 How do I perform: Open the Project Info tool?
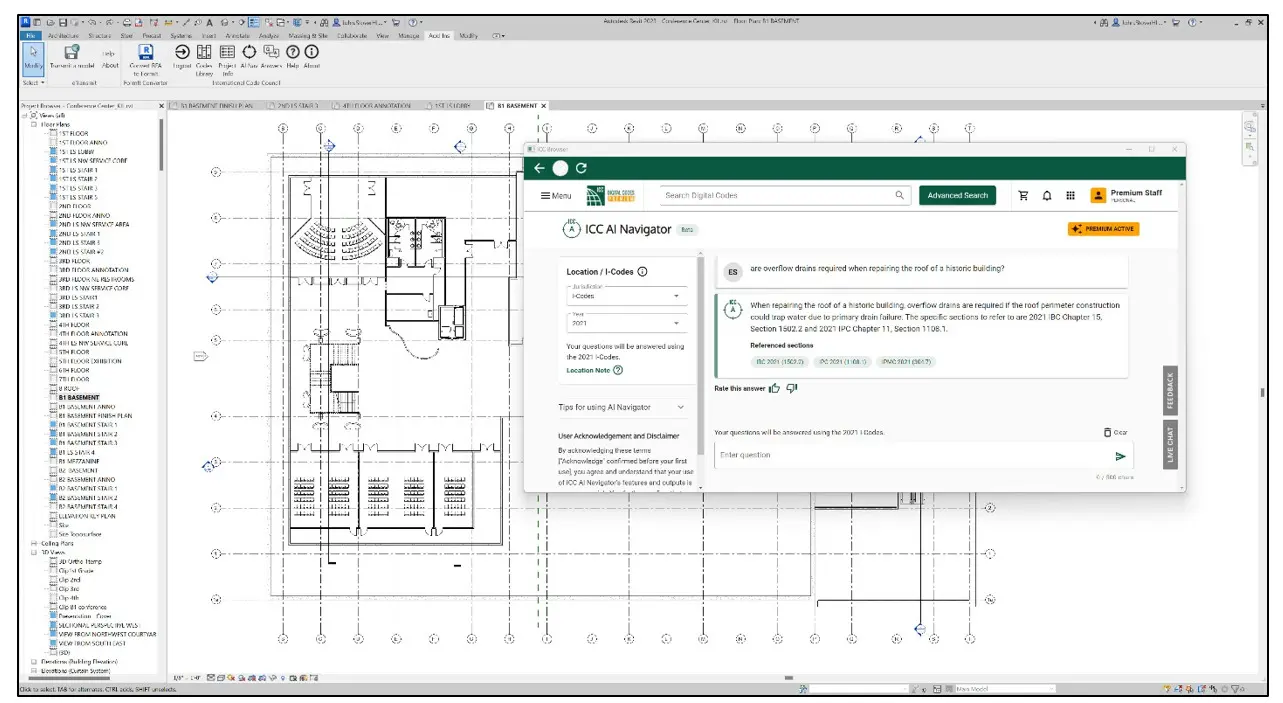(x=227, y=59)
